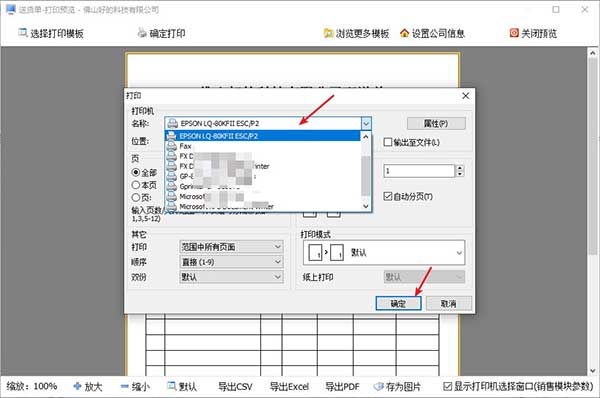The width and height of the screenshot is (600, 398).
Task: Click preview window scroll down arrow
Action: point(593,370)
